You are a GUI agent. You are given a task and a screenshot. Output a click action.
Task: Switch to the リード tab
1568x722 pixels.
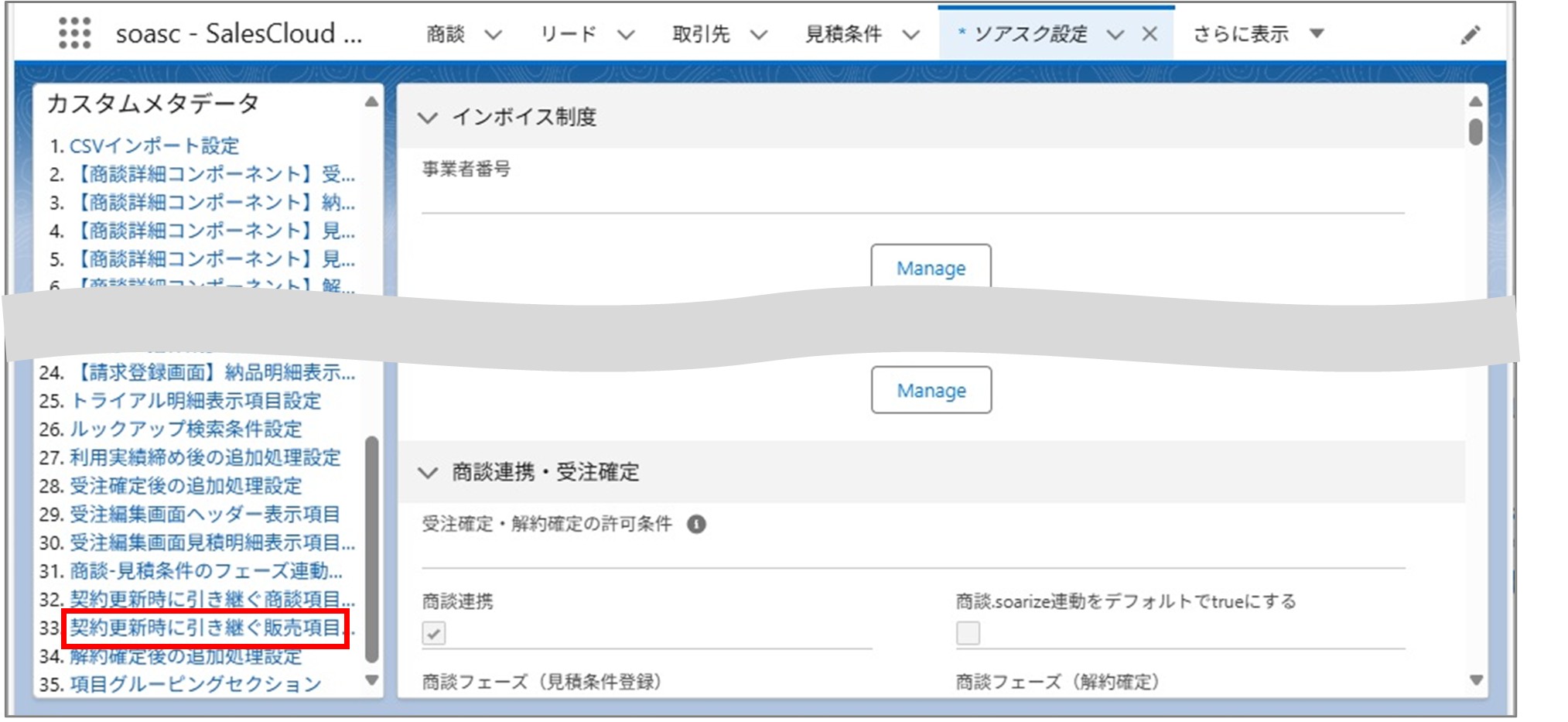tap(571, 33)
